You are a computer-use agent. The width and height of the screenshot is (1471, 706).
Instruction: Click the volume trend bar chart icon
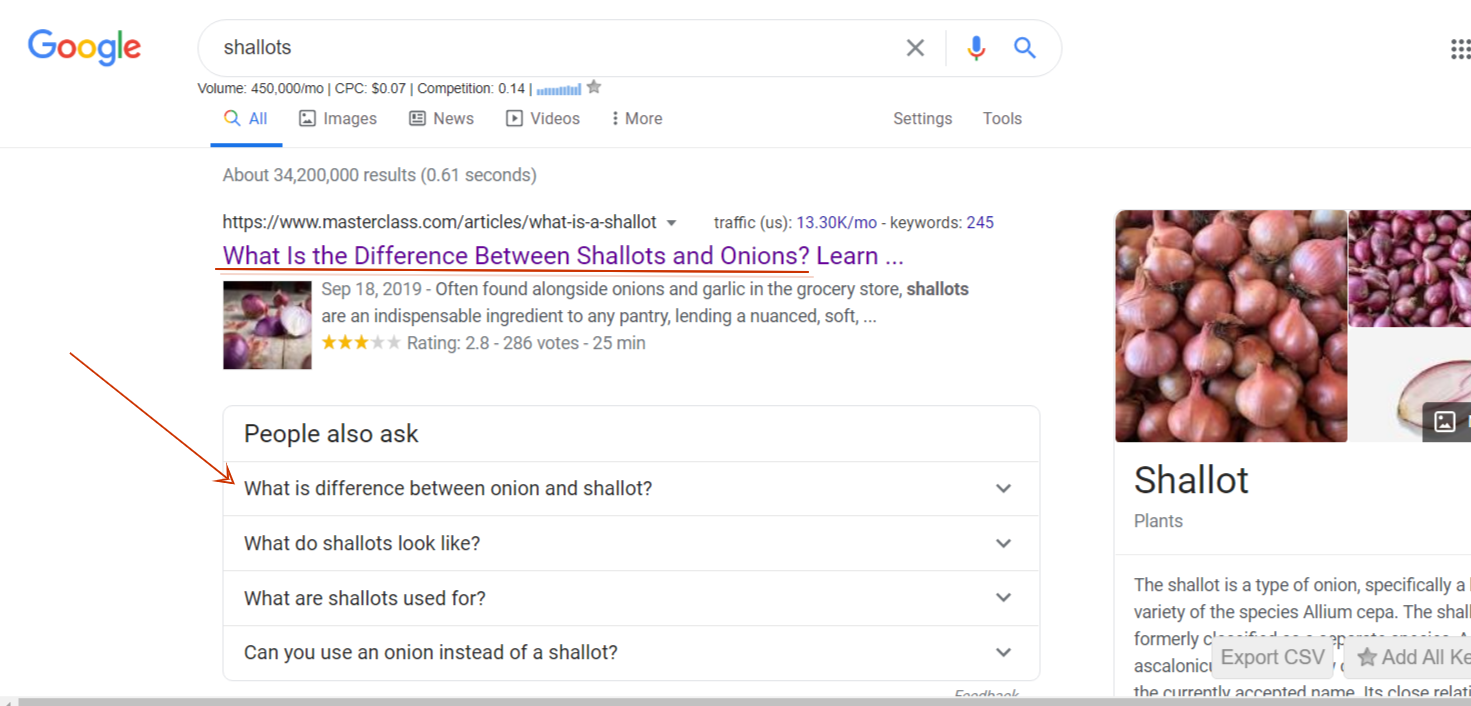pos(559,89)
